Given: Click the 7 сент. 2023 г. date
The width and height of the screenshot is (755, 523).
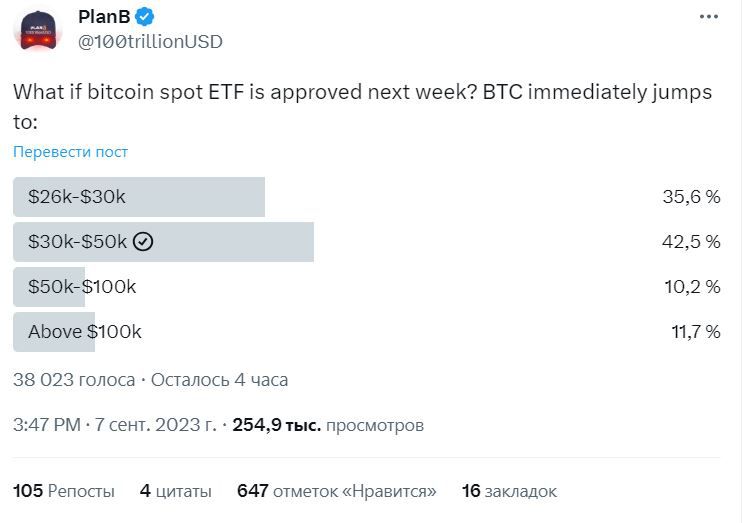Looking at the screenshot, I should [155, 425].
